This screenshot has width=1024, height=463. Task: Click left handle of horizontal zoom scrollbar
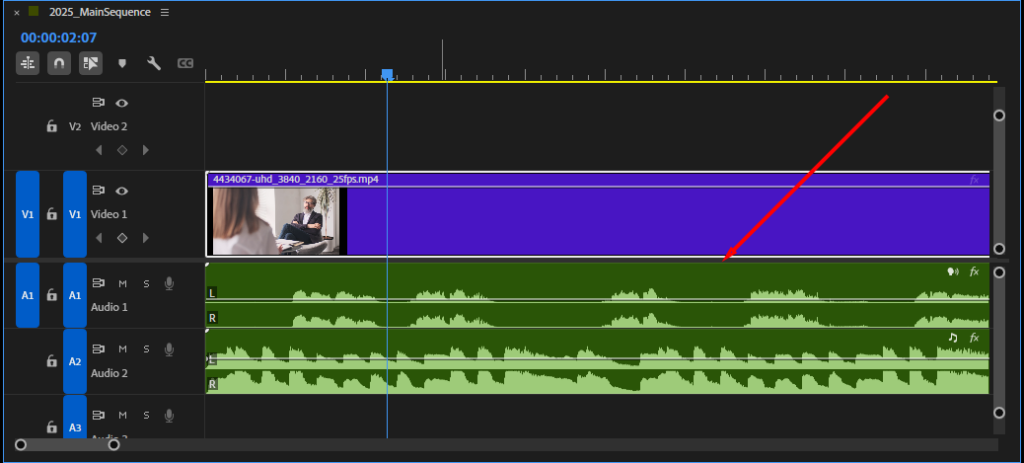pyautogui.click(x=21, y=445)
